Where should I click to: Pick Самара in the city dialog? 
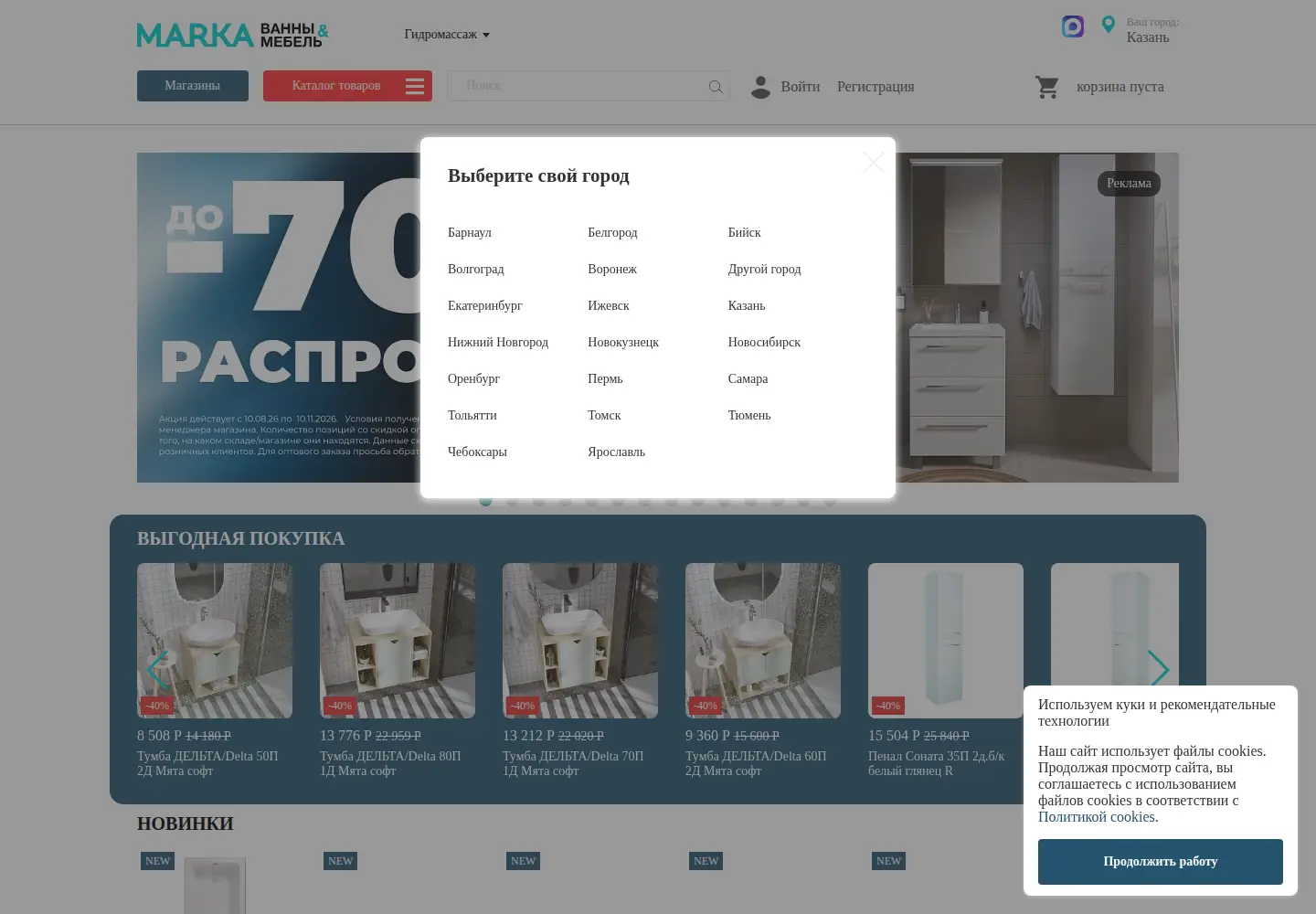click(748, 379)
